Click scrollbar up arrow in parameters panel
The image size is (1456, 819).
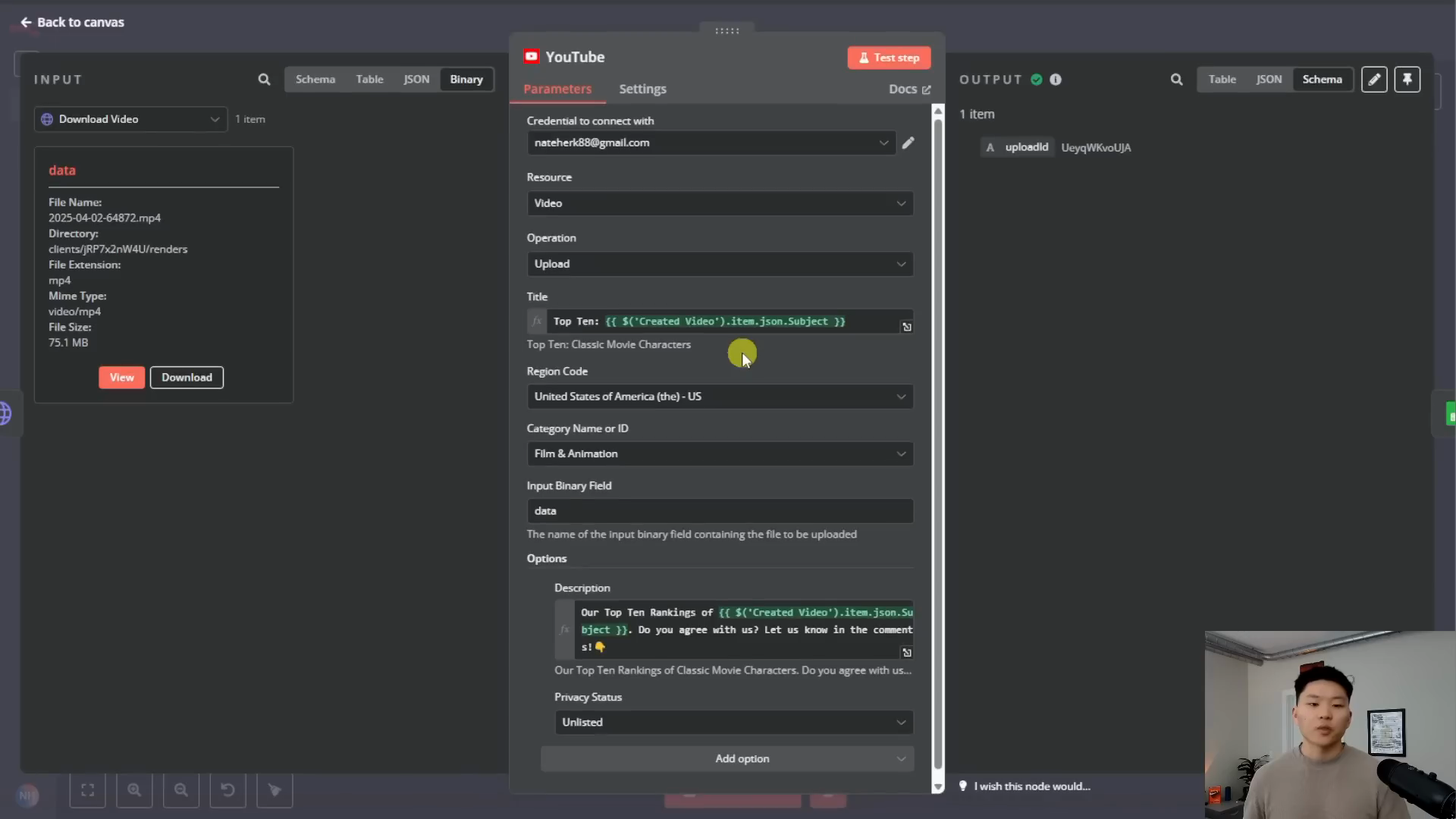pyautogui.click(x=938, y=111)
